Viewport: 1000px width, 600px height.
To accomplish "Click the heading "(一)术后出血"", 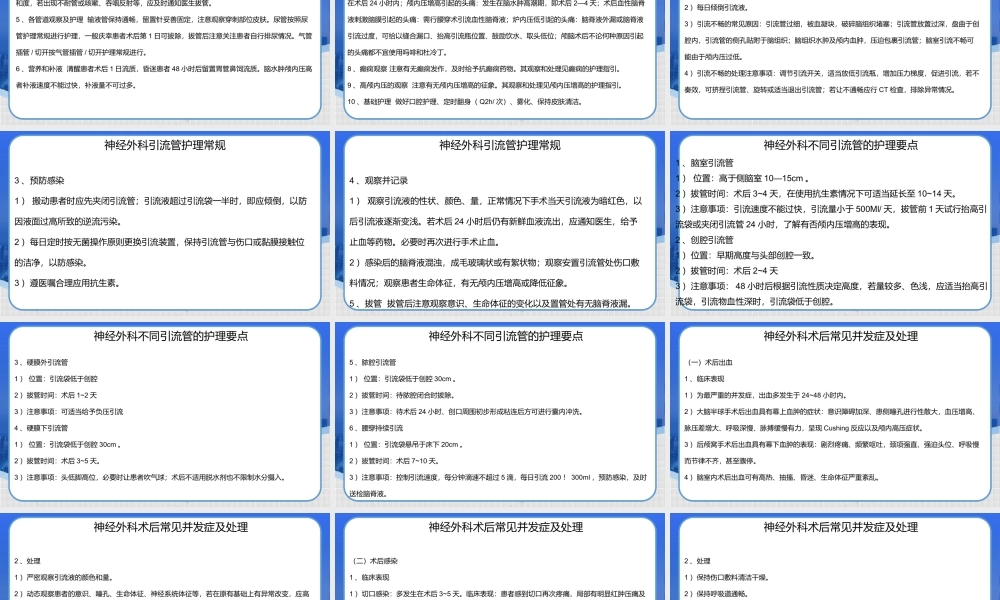I will (x=709, y=362).
